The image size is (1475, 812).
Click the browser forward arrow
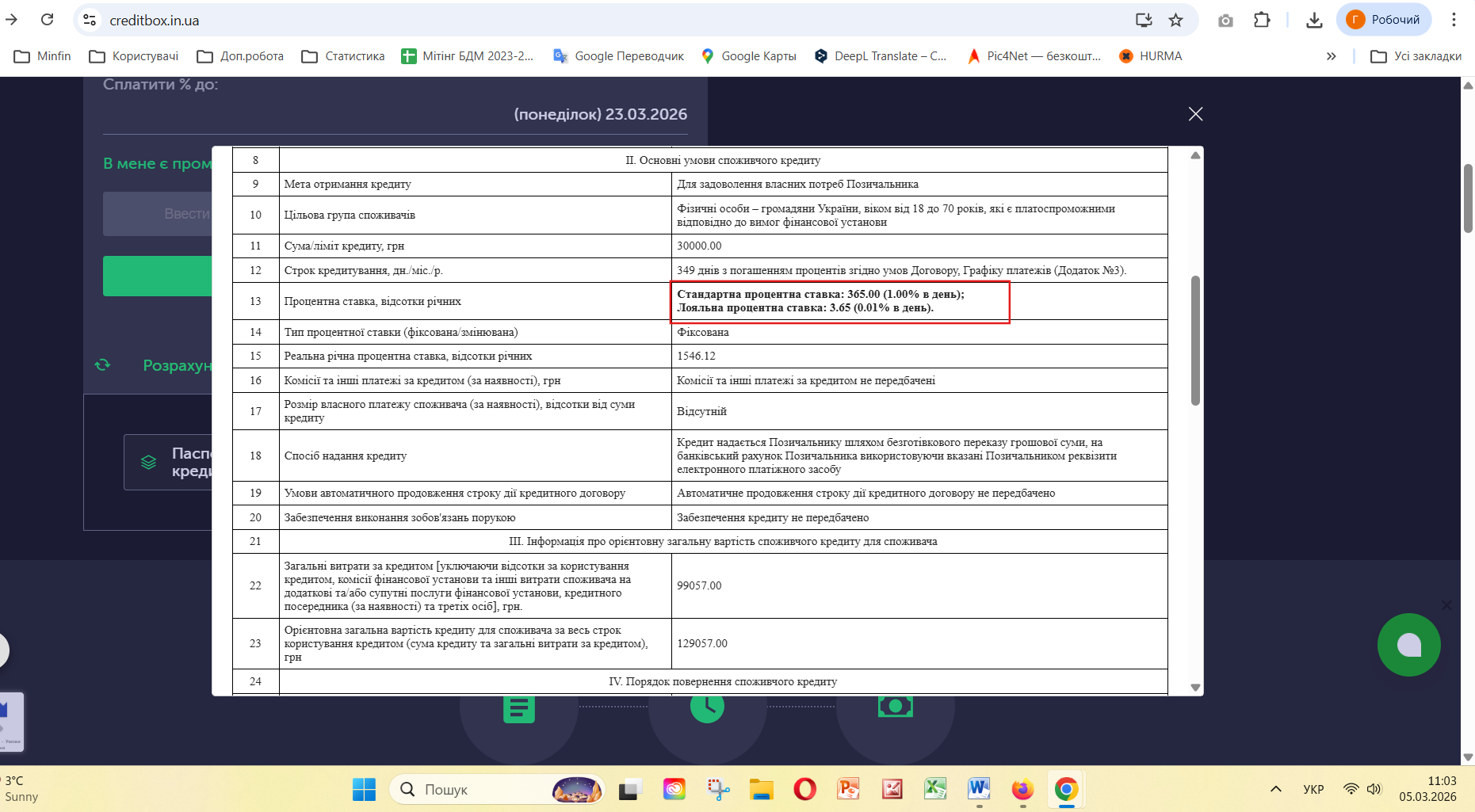click(x=12, y=20)
